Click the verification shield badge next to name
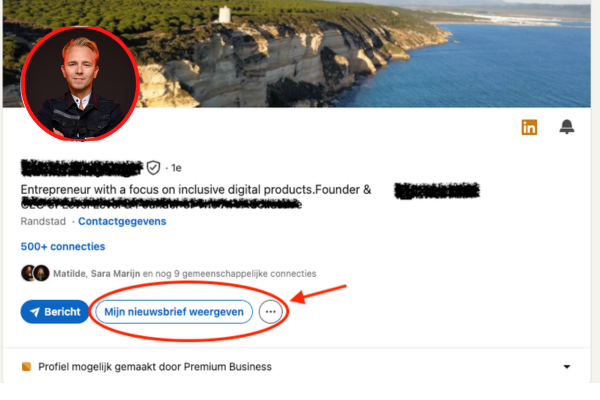The width and height of the screenshot is (600, 400). tap(153, 168)
